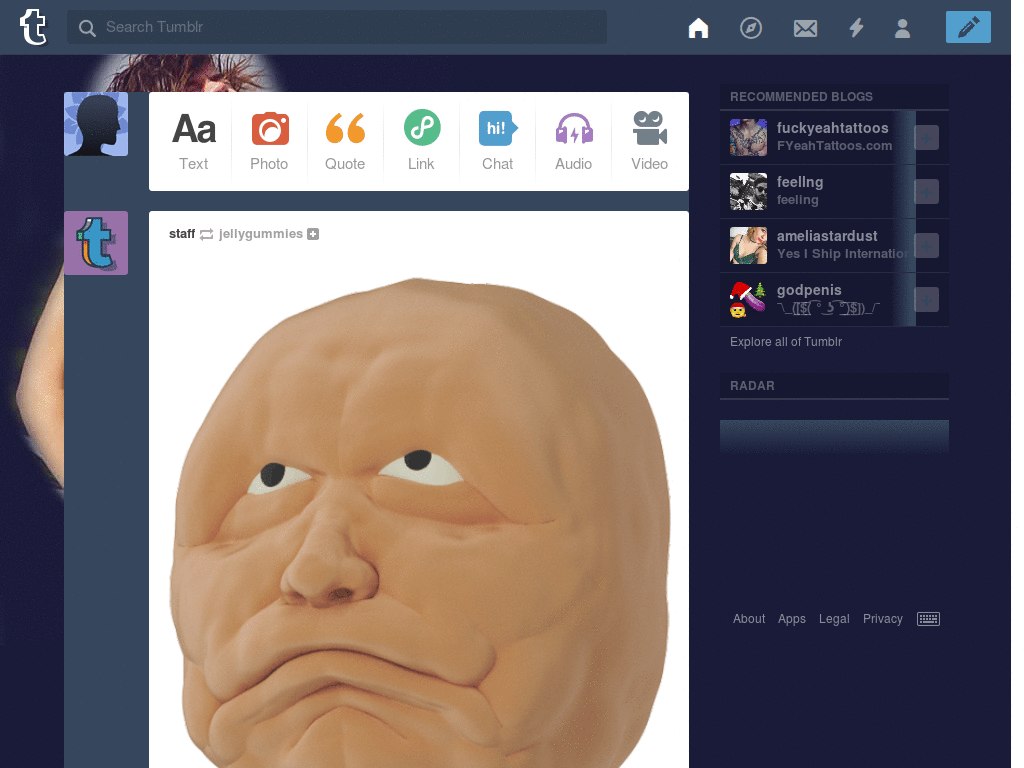The image size is (1024, 768).
Task: Follow ameliastardust using plus button
Action: coord(926,246)
